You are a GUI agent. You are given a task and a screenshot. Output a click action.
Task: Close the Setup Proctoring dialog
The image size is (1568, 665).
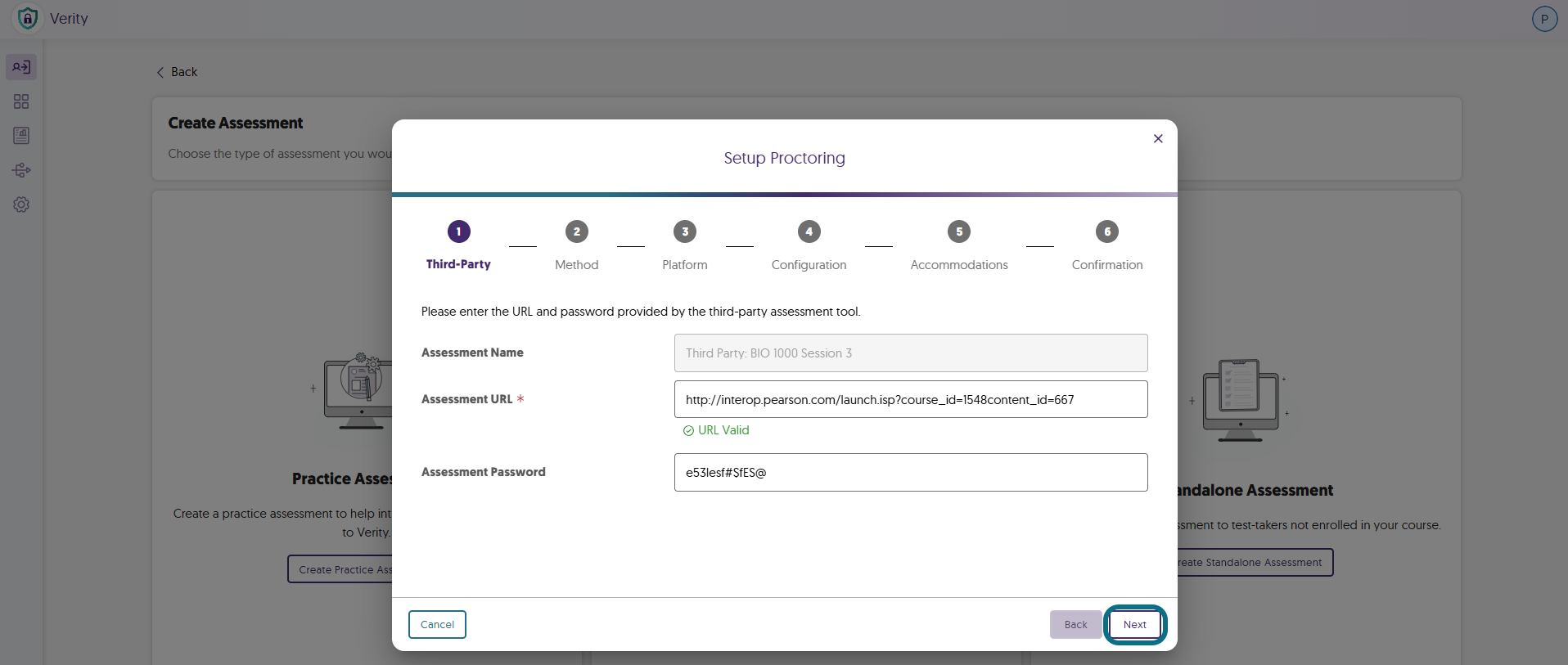(x=1158, y=138)
